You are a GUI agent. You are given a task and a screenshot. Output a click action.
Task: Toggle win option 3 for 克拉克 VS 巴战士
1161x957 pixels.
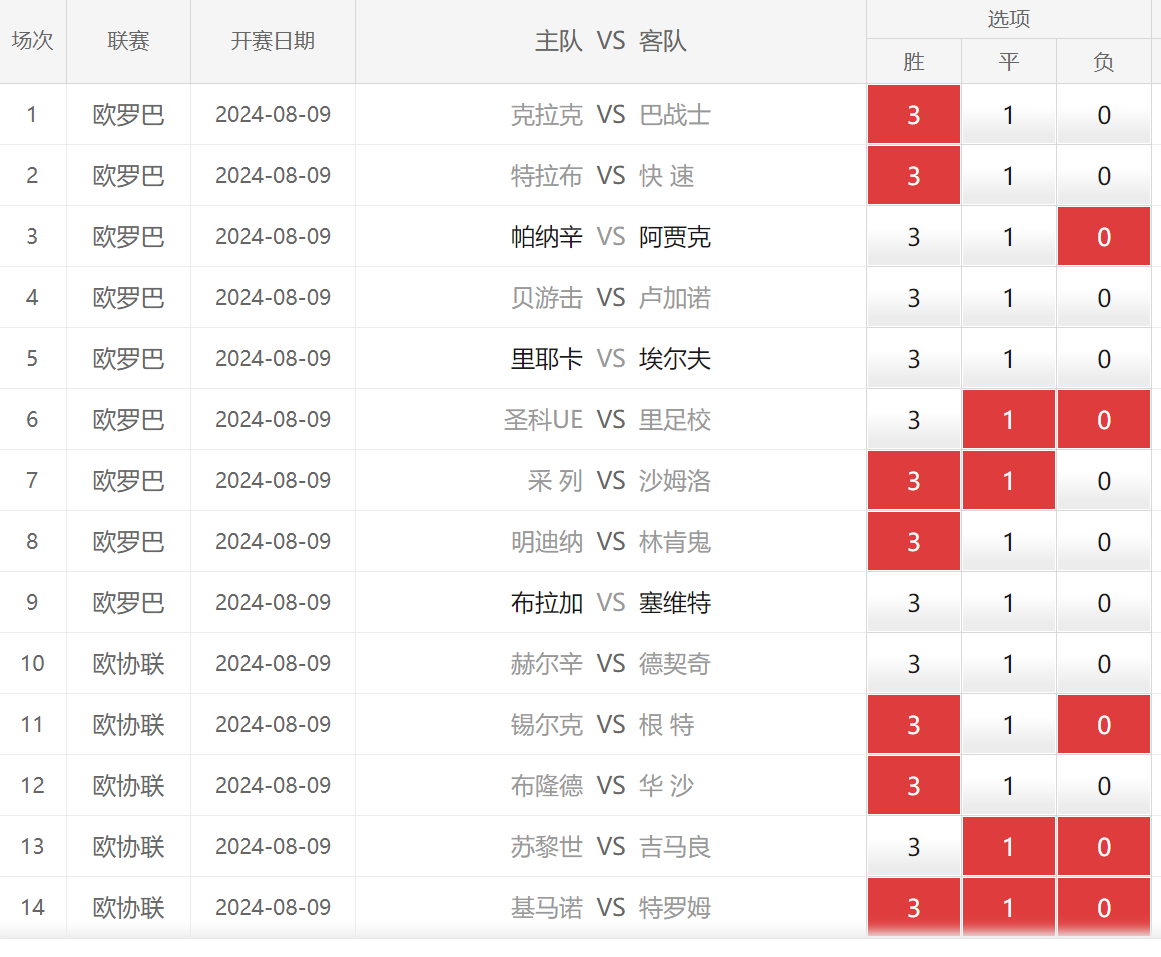tap(914, 114)
